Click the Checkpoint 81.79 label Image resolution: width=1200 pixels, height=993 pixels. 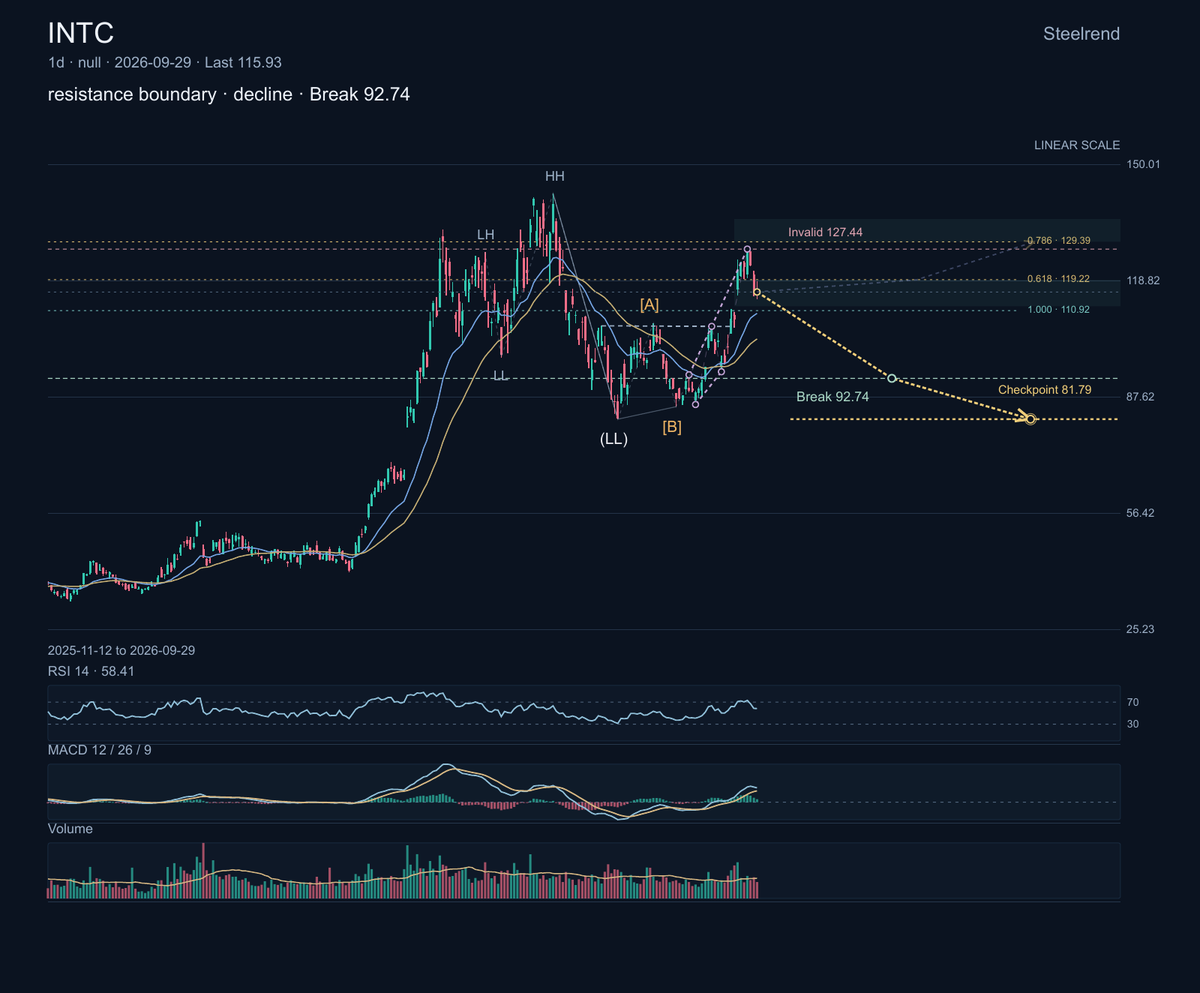[x=1044, y=389]
